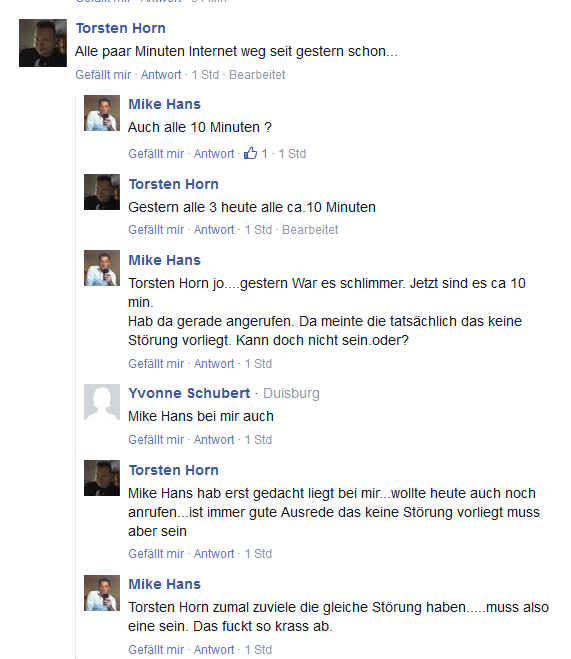Click Torsten Horn's avatar beside "Gestern alle 3 heute"

[x=102, y=192]
